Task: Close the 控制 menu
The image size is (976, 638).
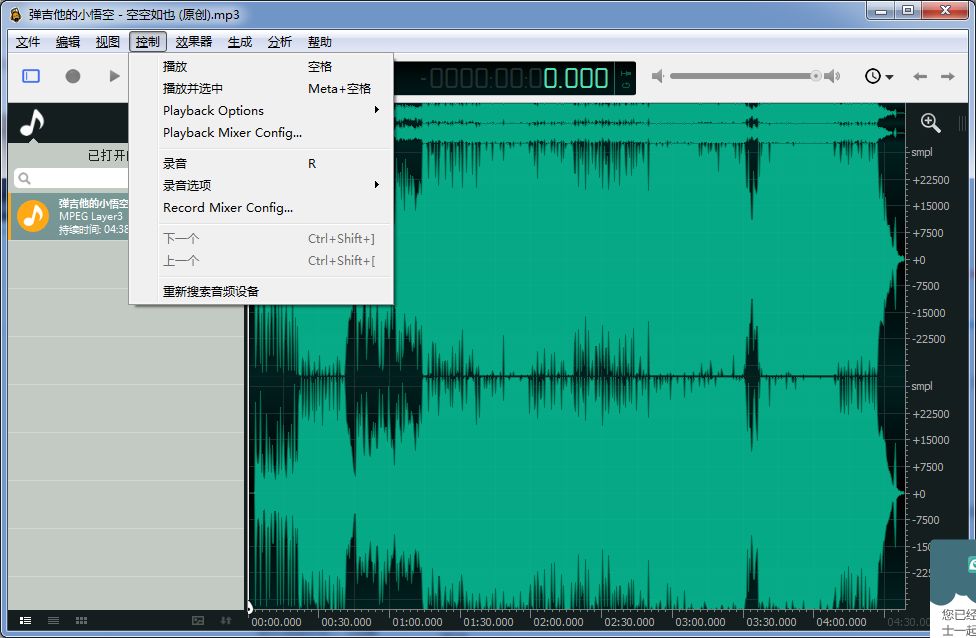Action: 148,42
